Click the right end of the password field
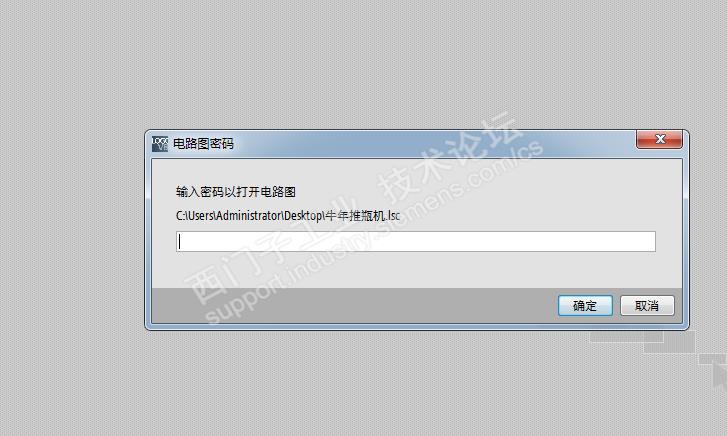Viewport: 727px width, 436px height. pyautogui.click(x=647, y=242)
